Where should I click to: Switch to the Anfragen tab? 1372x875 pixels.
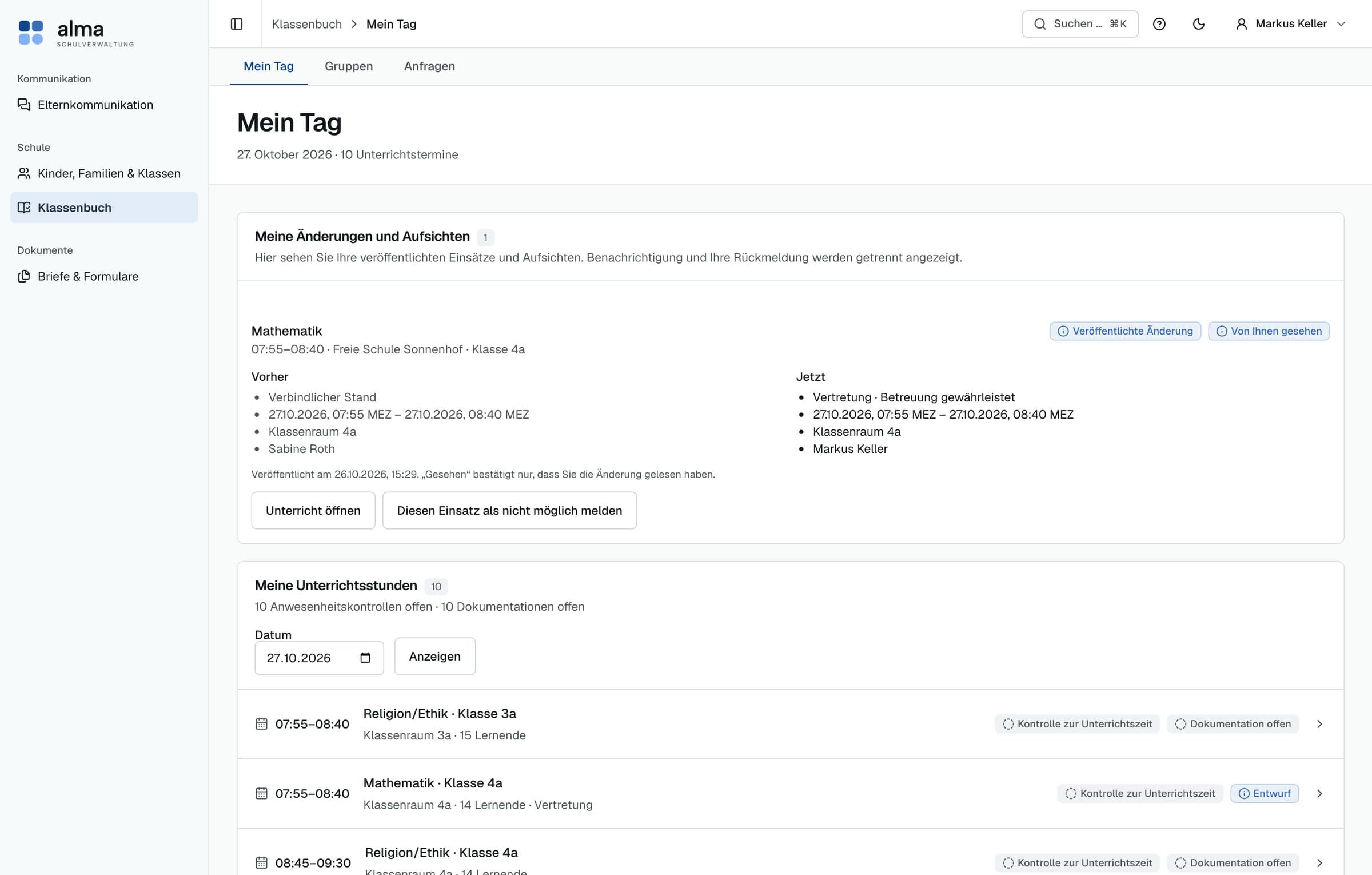[x=429, y=66]
